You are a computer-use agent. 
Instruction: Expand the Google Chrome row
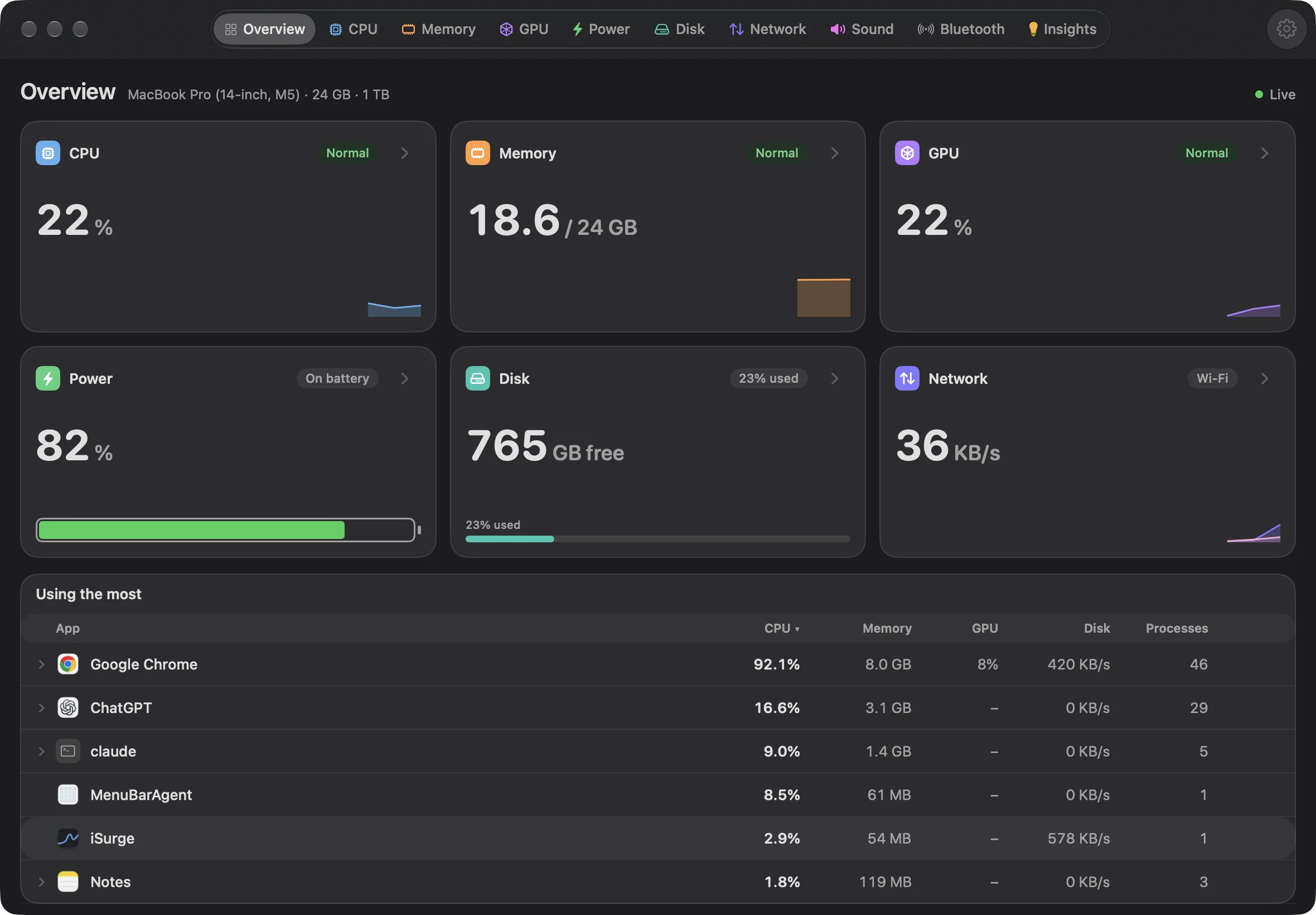[x=41, y=664]
